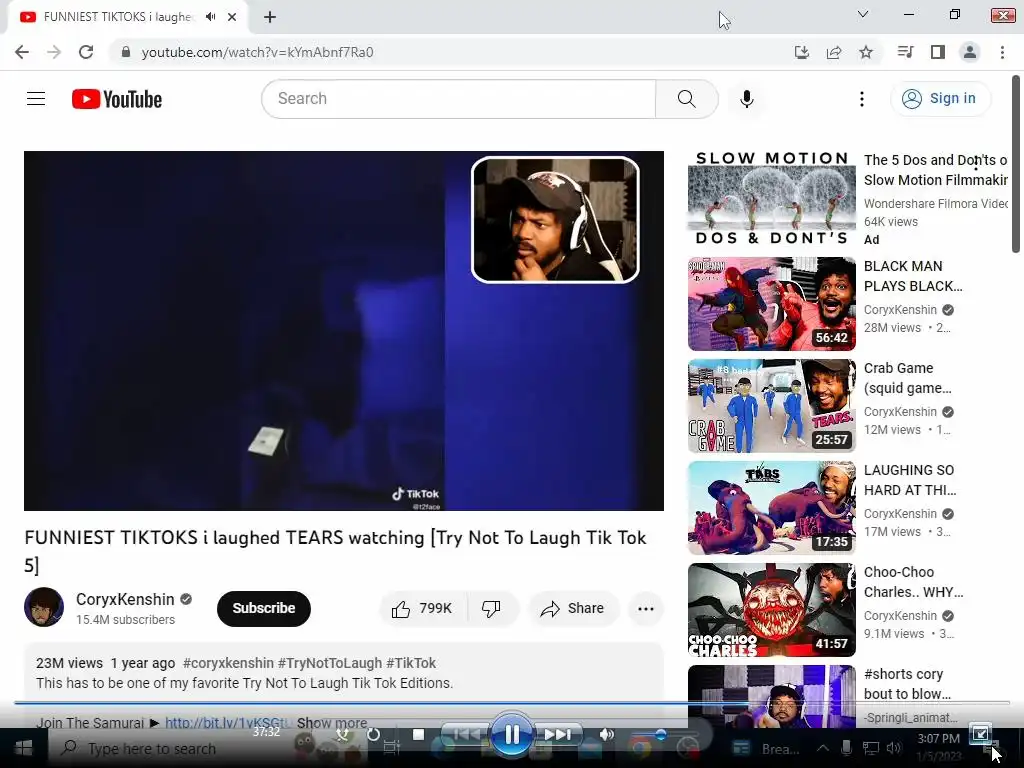Screen dimensions: 1024x768
Task: Click the taskbar volume speaker icon
Action: [x=894, y=748]
